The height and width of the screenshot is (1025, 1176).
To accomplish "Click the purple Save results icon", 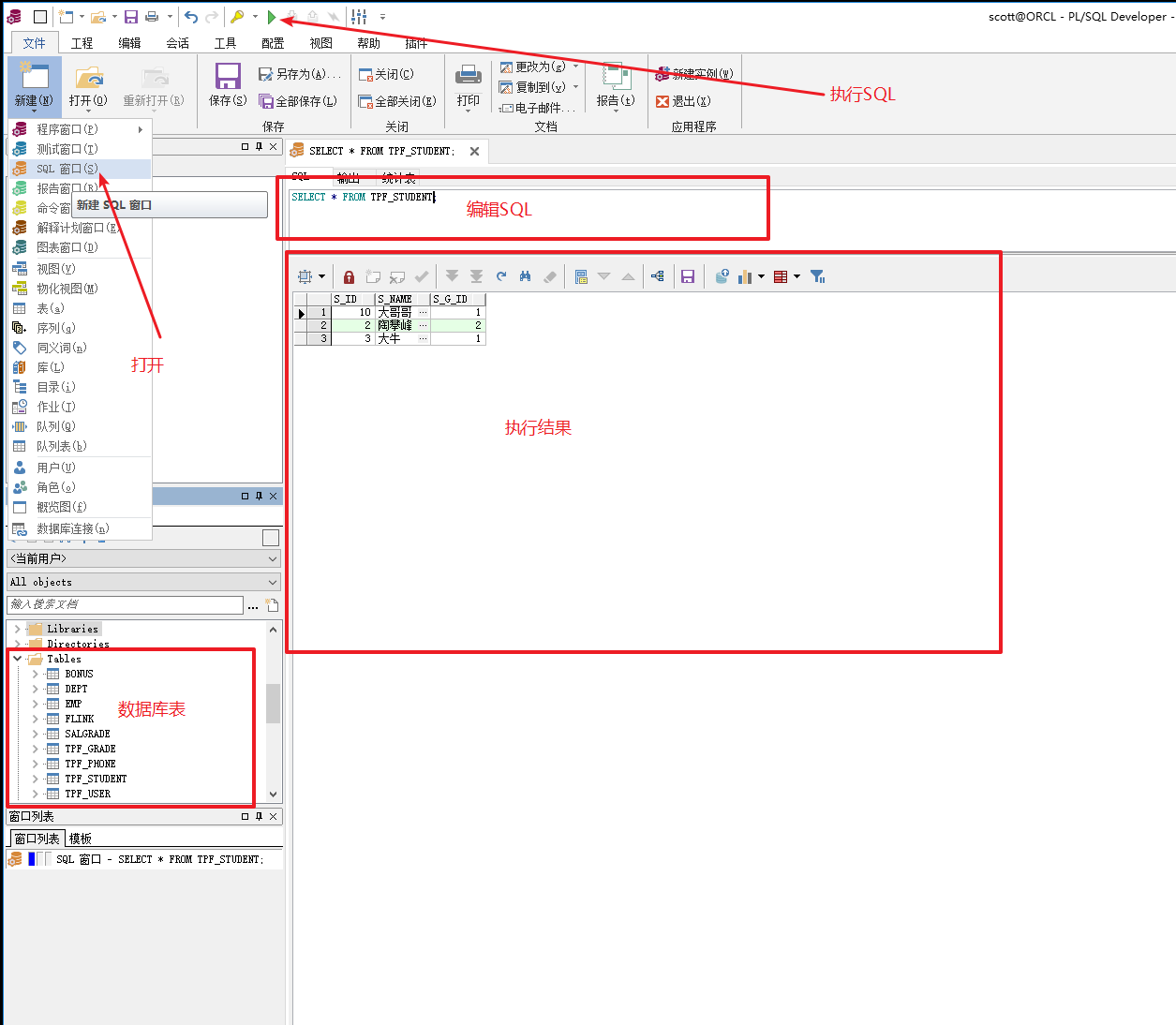I will click(x=688, y=276).
